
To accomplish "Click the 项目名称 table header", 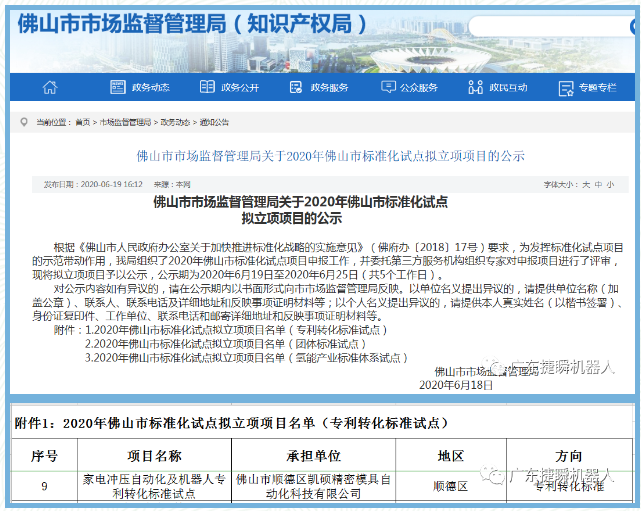I will click(154, 456).
